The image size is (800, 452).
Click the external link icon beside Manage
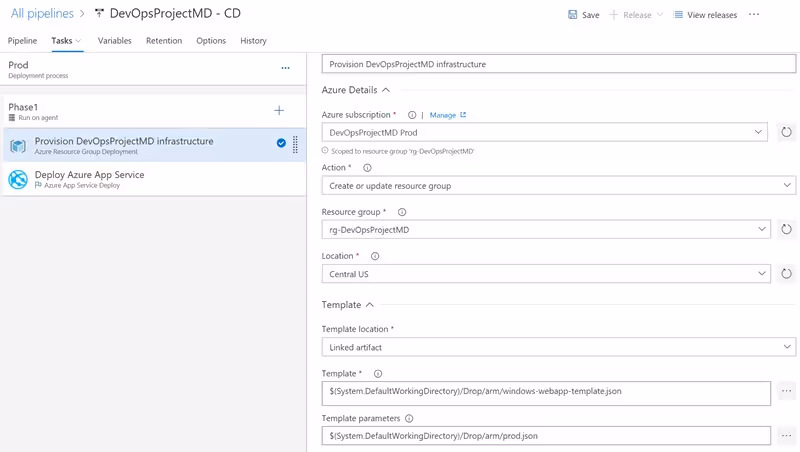[463, 115]
